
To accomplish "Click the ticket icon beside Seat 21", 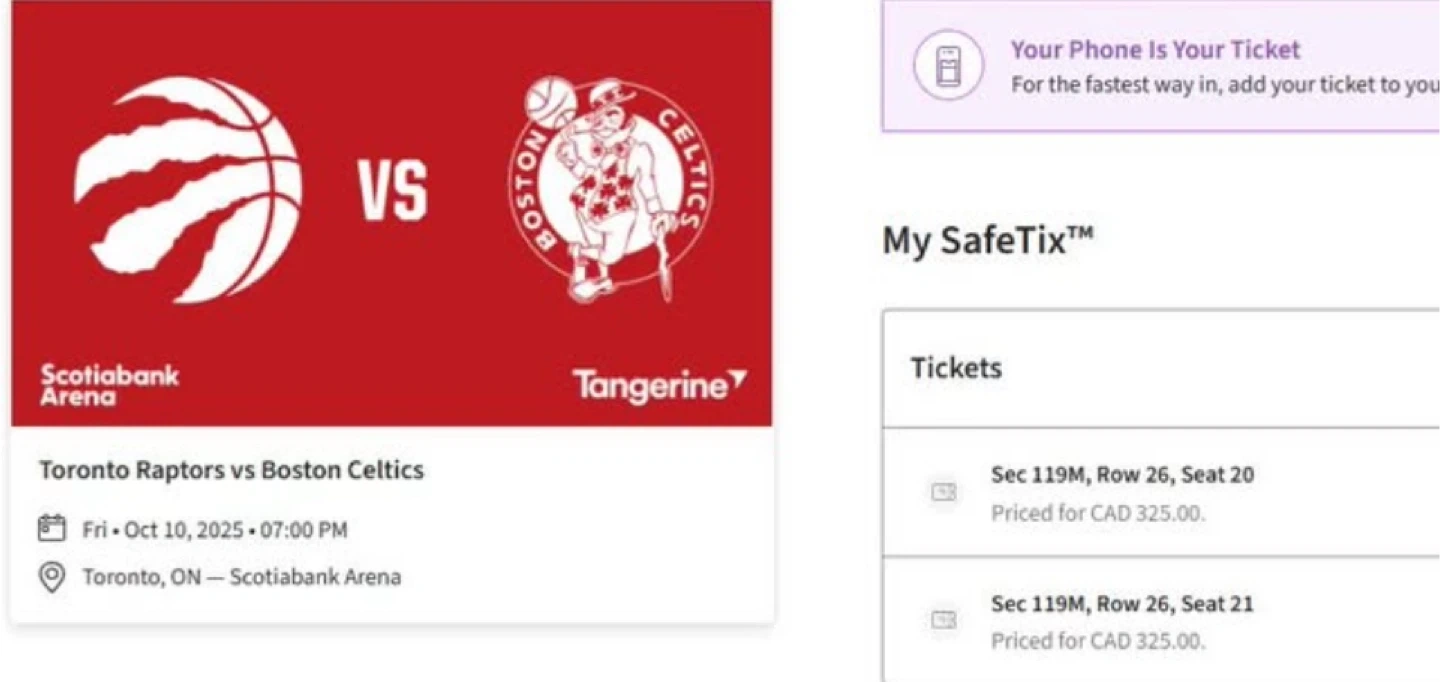I will pyautogui.click(x=943, y=620).
